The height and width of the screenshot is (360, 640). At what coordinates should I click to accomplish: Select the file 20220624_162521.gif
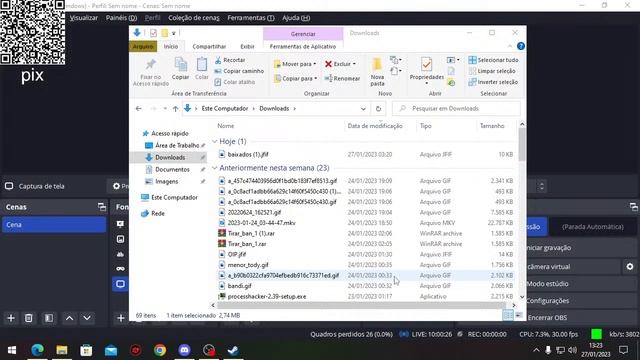[x=254, y=212]
